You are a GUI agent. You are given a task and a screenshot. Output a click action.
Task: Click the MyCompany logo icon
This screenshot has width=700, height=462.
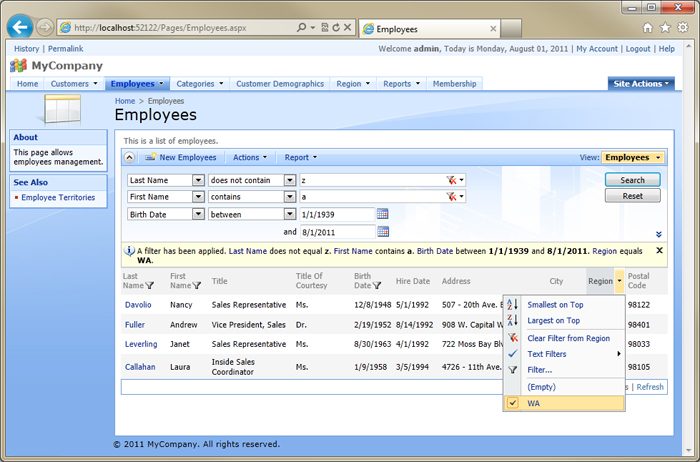point(18,66)
